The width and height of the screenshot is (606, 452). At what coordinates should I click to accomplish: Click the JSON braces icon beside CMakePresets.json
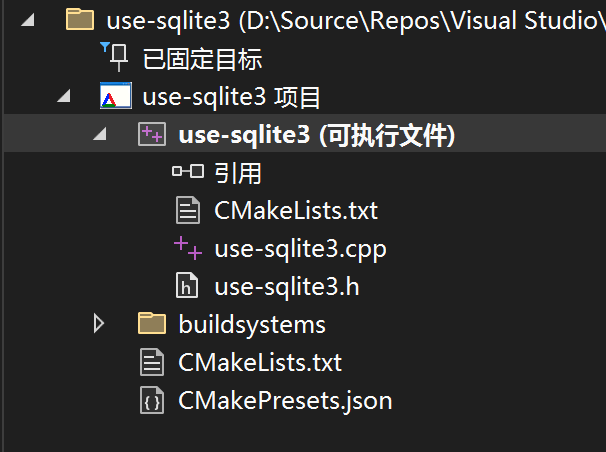click(x=152, y=401)
